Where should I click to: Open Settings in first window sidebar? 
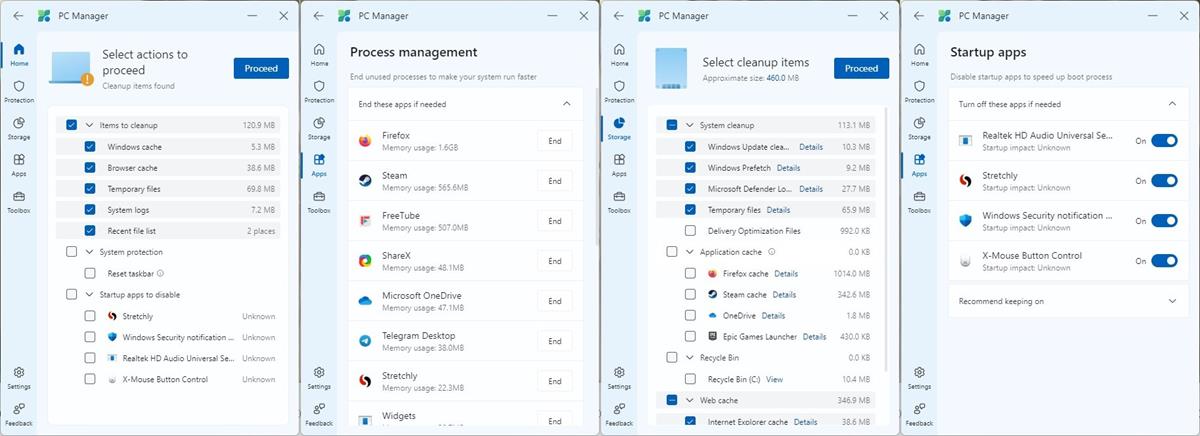[19, 378]
